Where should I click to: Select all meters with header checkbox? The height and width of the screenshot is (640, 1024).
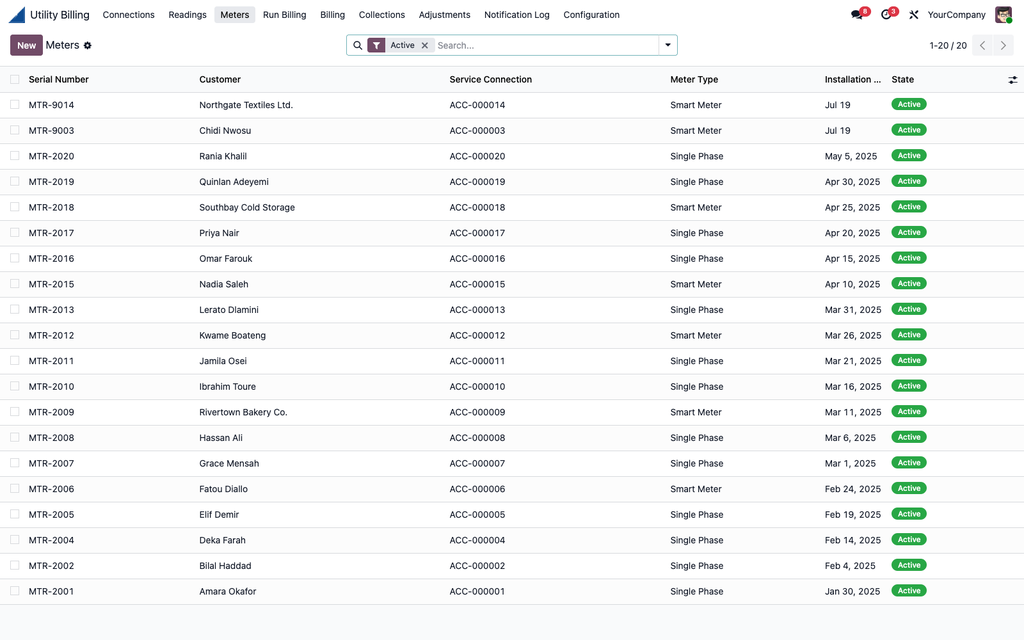(x=14, y=80)
